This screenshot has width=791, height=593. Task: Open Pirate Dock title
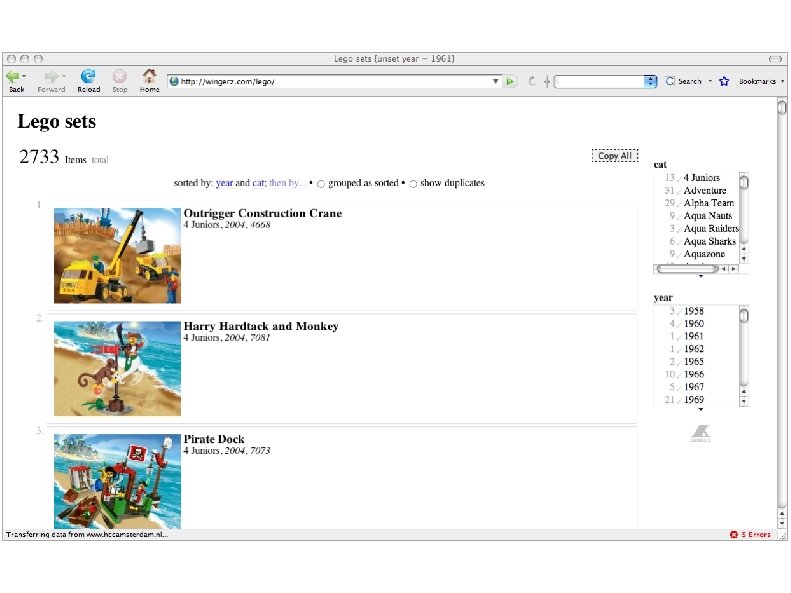coord(214,439)
